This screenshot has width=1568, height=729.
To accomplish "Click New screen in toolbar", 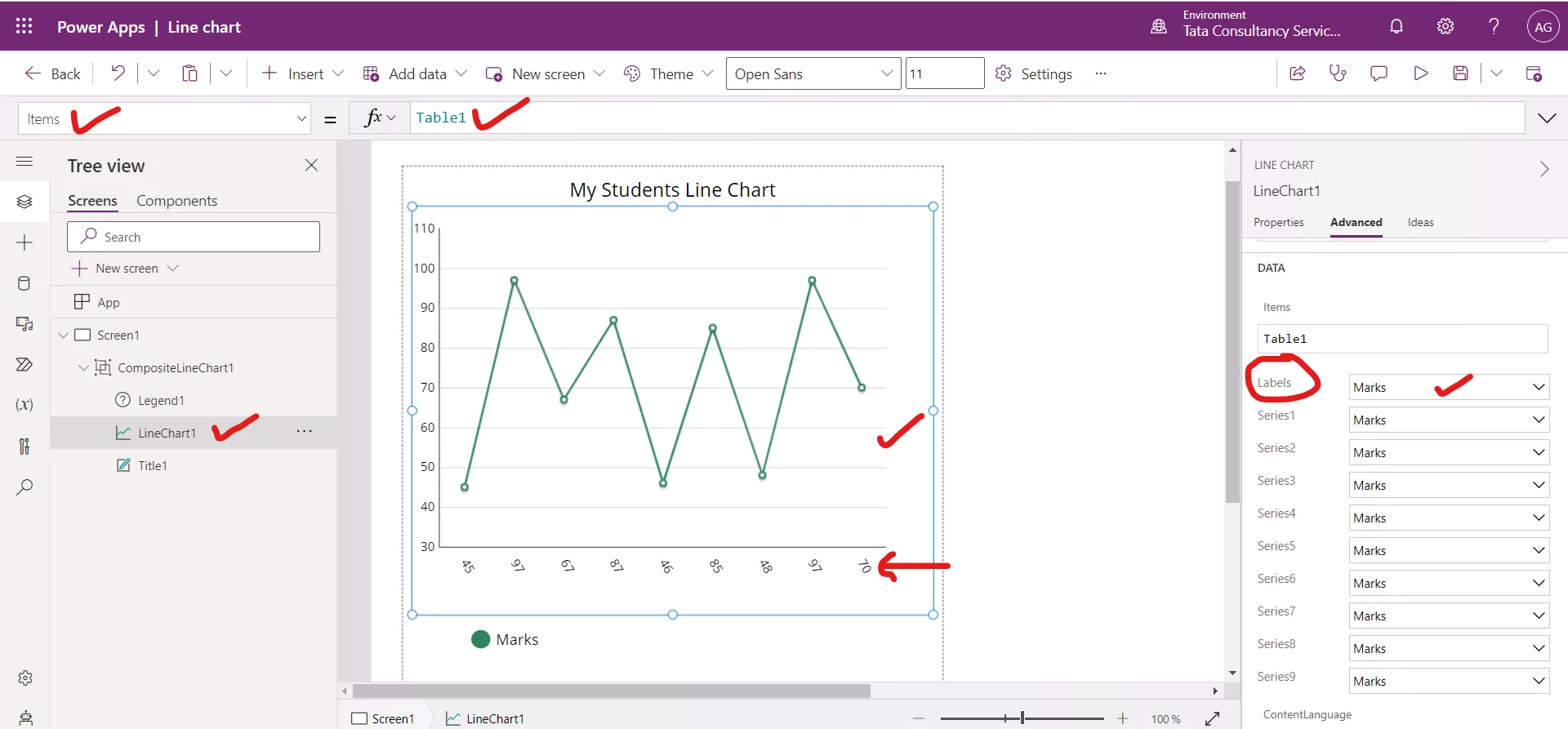I will tap(545, 73).
